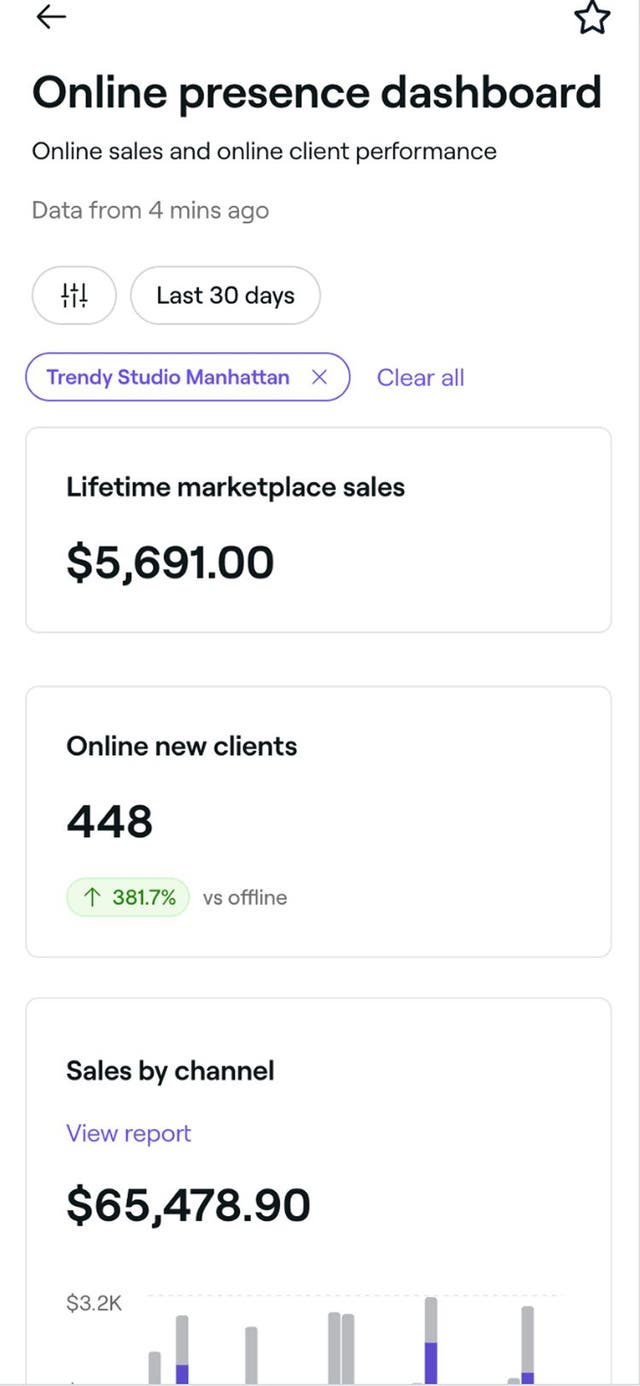Click the $3.2K axis label on the chart
Viewport: 640px width, 1386px height.
click(x=94, y=1302)
